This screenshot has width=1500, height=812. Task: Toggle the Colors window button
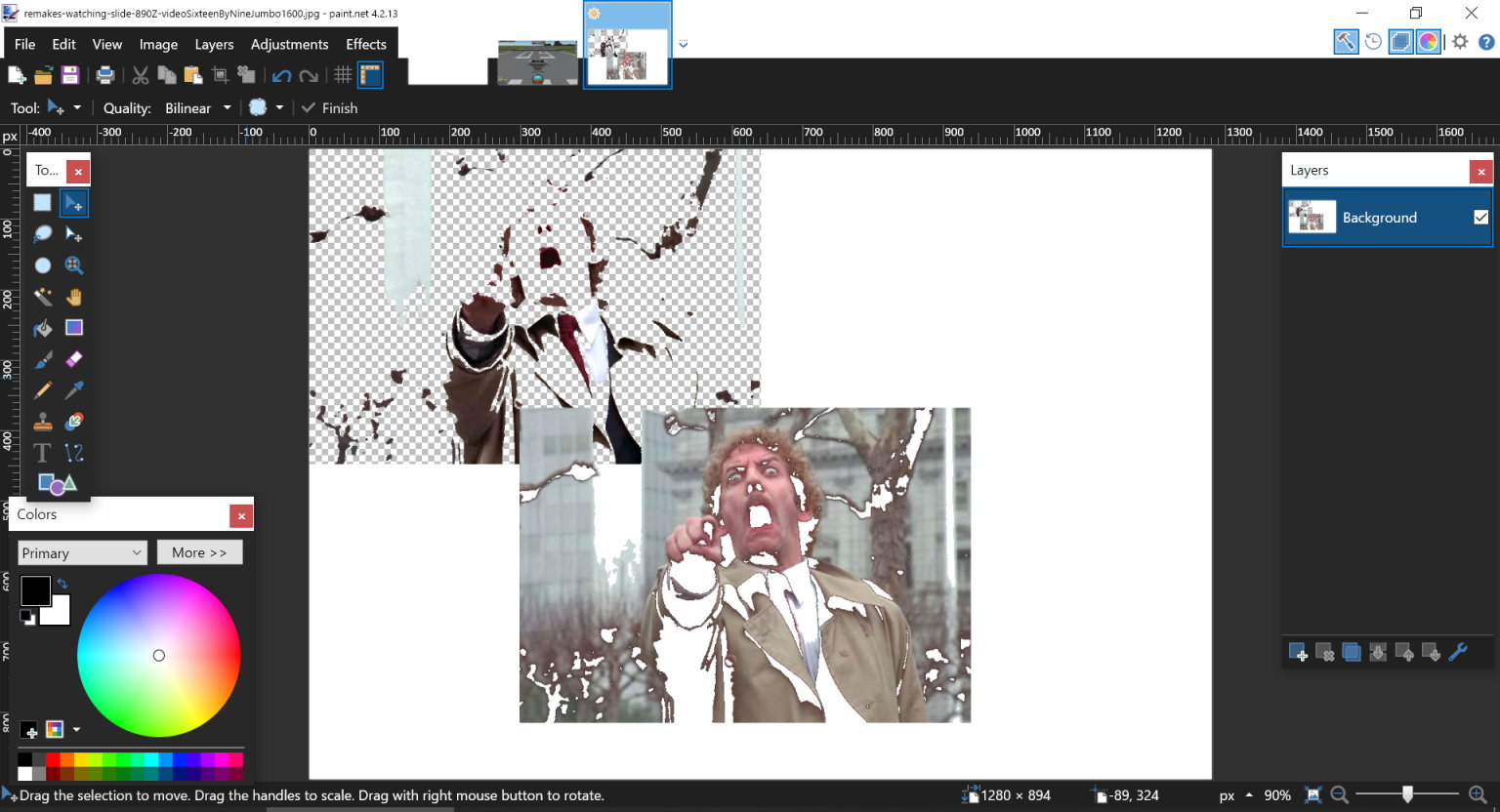(x=1428, y=42)
